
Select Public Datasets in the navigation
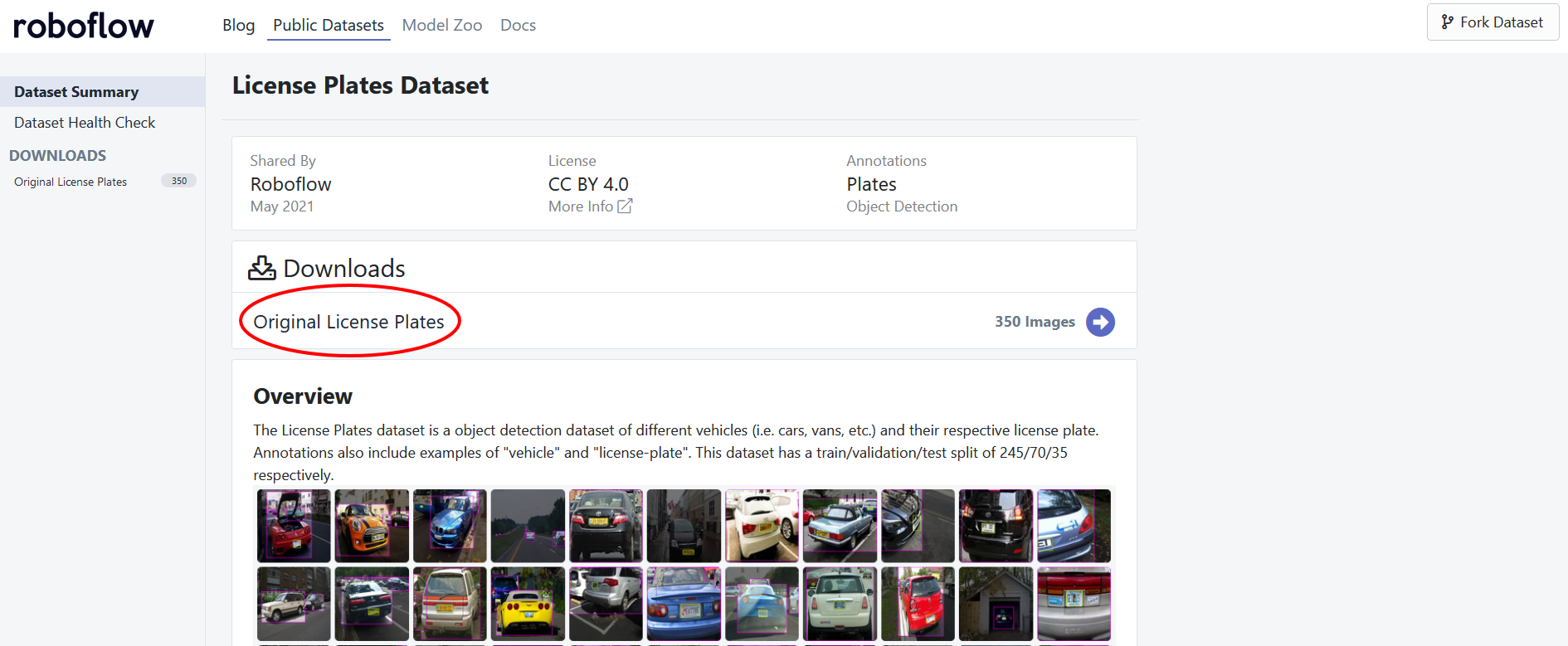[x=329, y=25]
